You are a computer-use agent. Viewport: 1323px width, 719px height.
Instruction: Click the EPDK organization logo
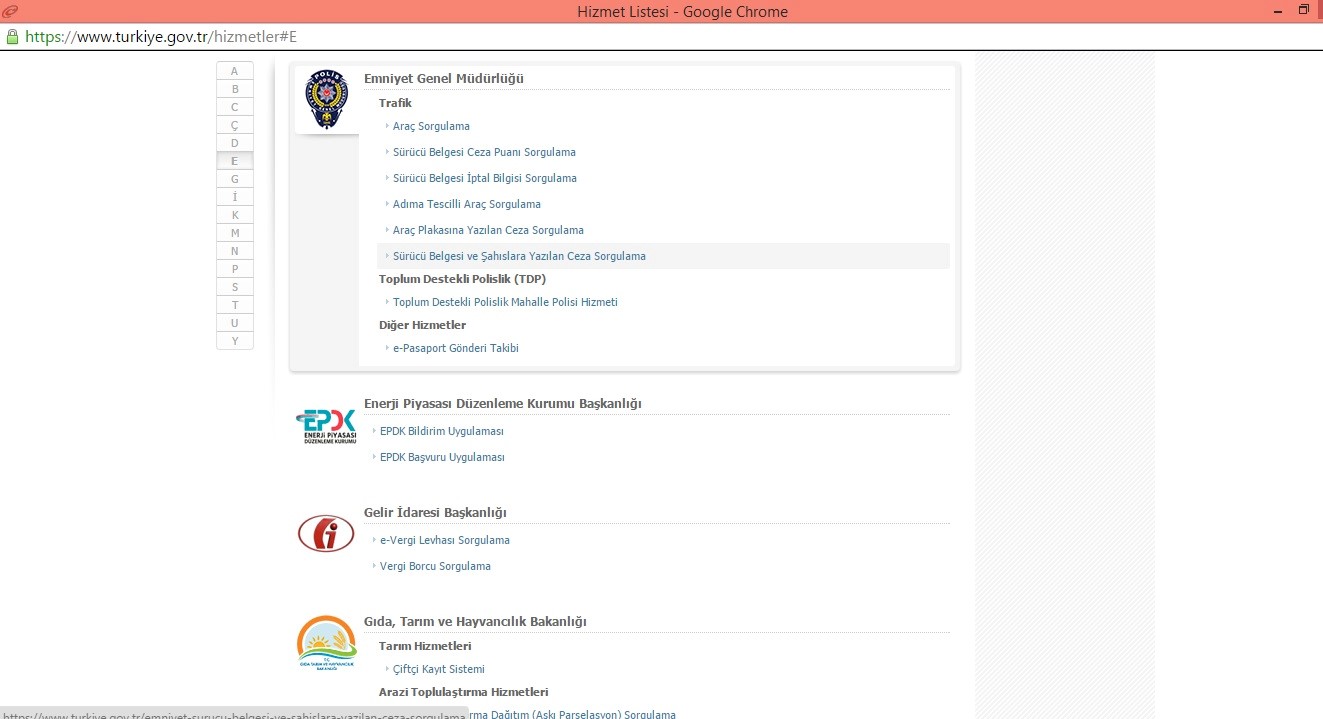coord(326,427)
